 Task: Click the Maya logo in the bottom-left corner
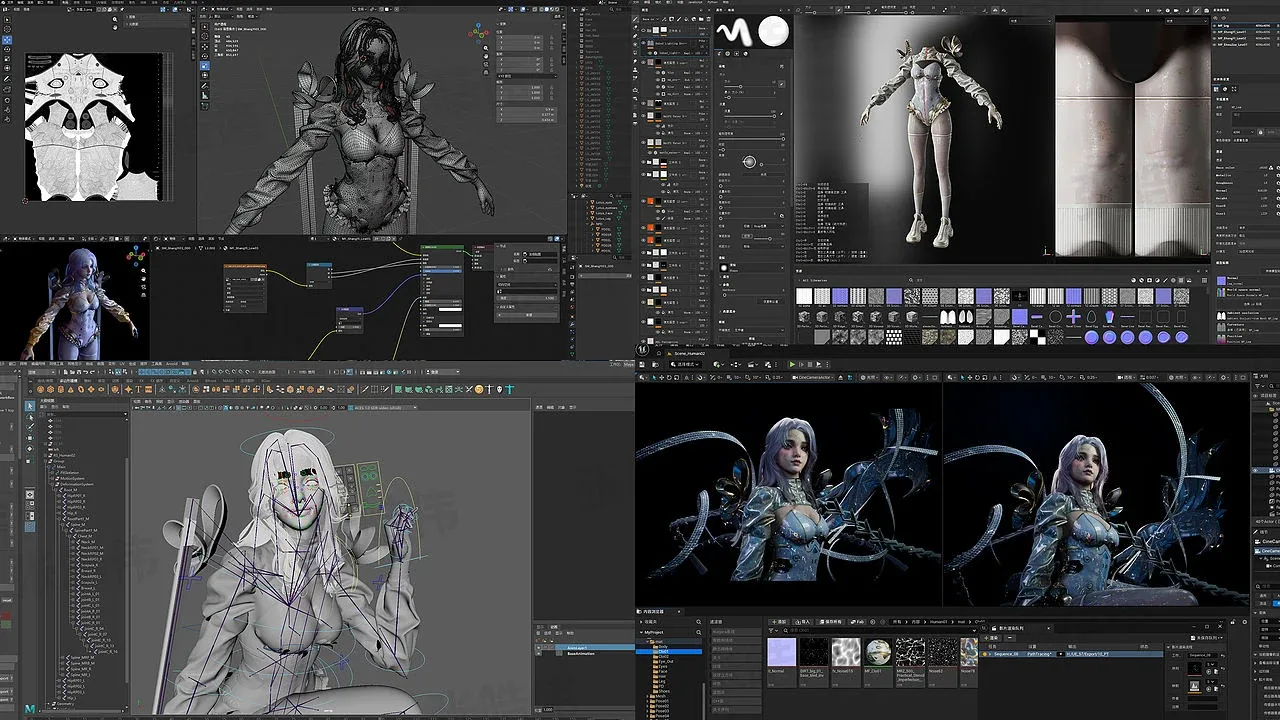(x=30, y=709)
